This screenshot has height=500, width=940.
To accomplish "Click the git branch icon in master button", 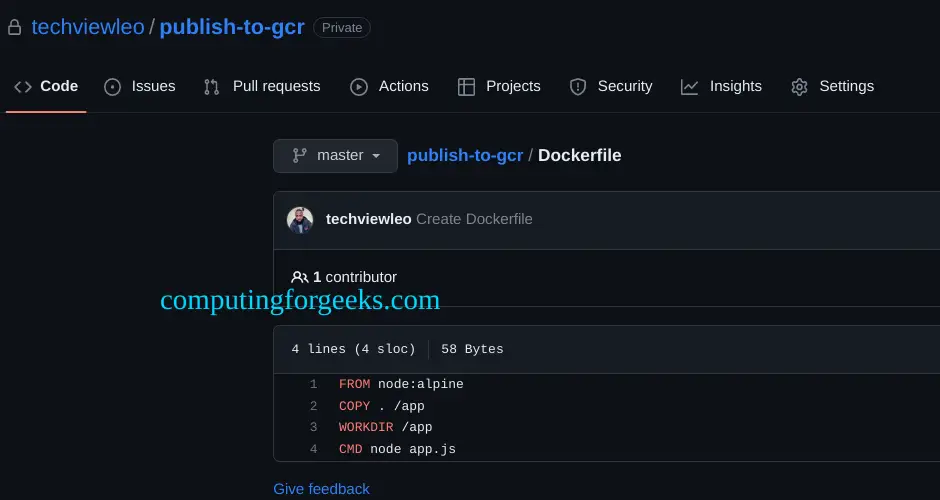I will click(300, 156).
